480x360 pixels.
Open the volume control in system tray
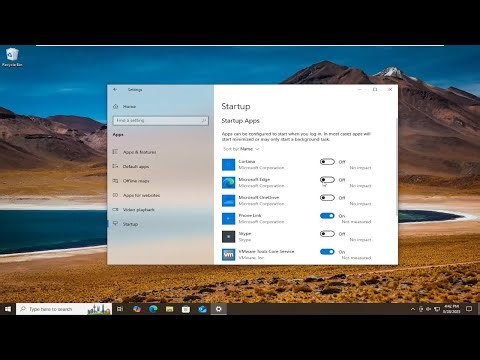tap(429, 309)
